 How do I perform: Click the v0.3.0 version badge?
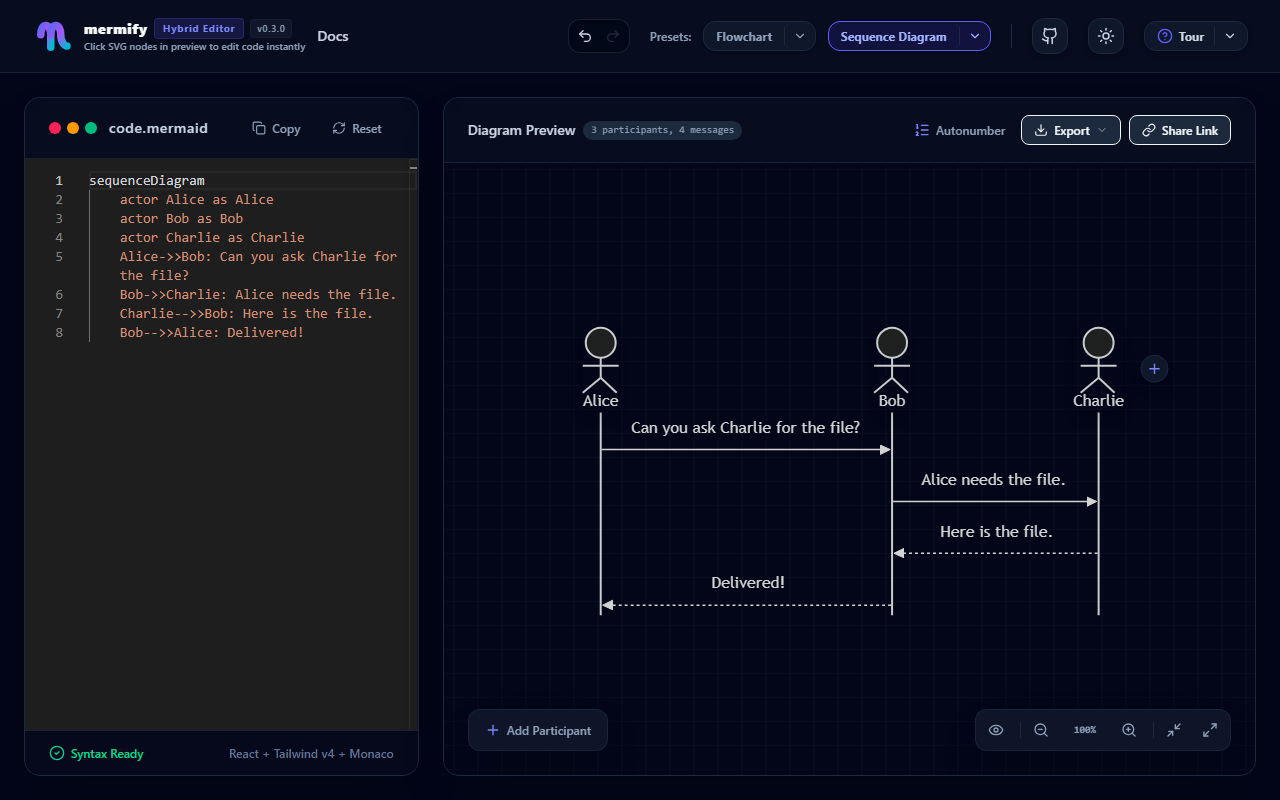tap(271, 28)
